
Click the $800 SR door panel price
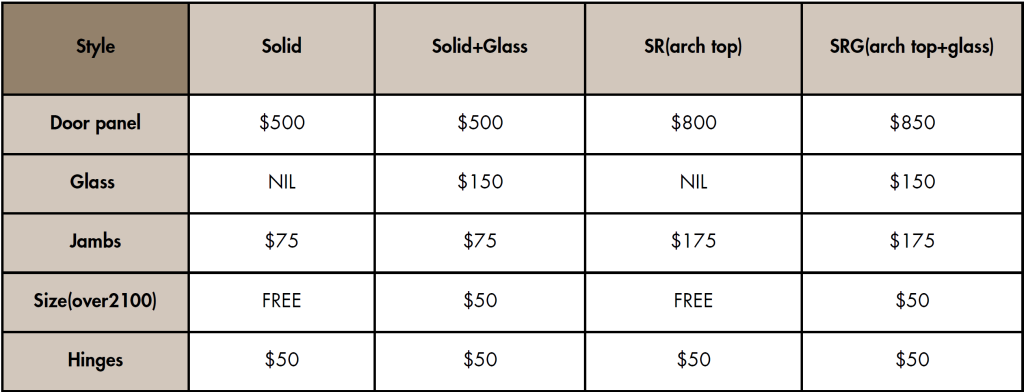tap(693, 123)
